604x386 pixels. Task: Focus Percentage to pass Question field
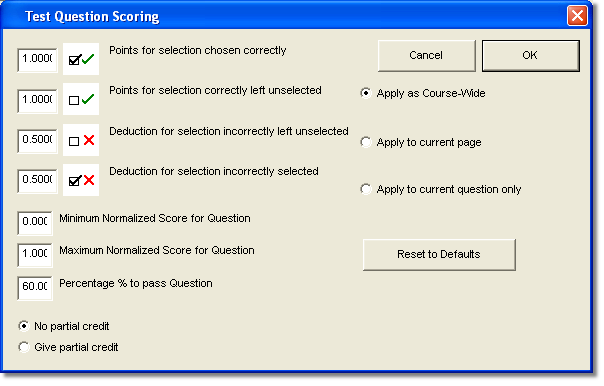(35, 288)
